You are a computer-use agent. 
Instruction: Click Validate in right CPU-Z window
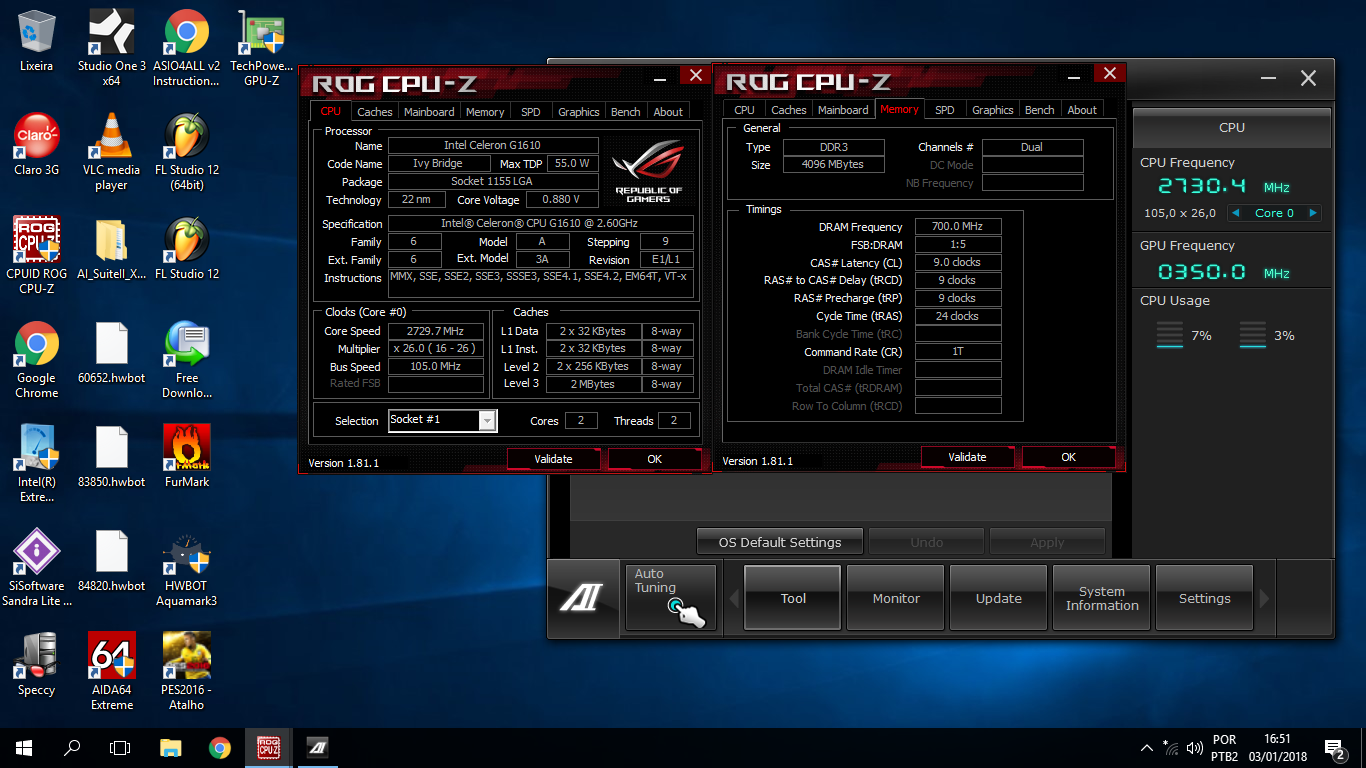967,457
